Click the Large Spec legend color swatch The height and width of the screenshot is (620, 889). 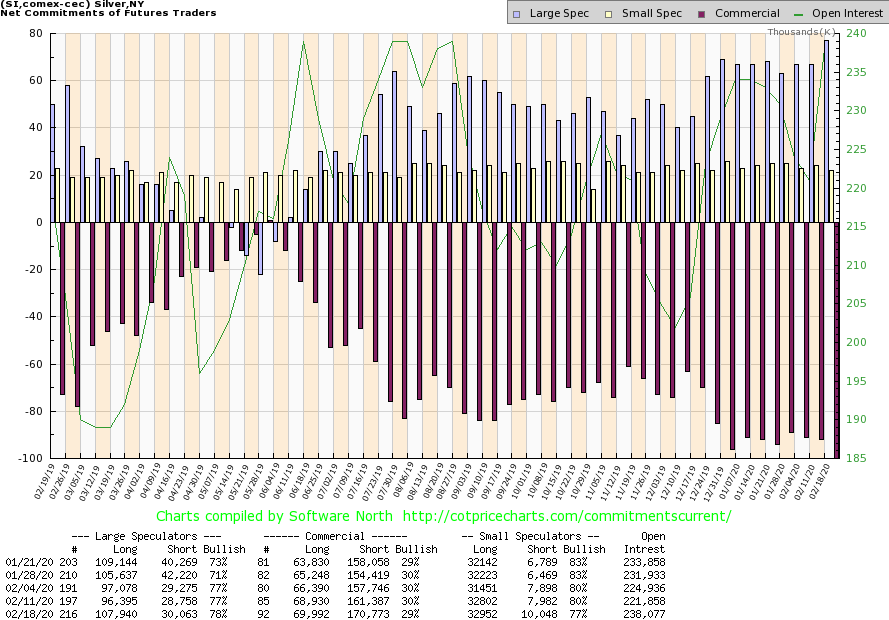[514, 14]
